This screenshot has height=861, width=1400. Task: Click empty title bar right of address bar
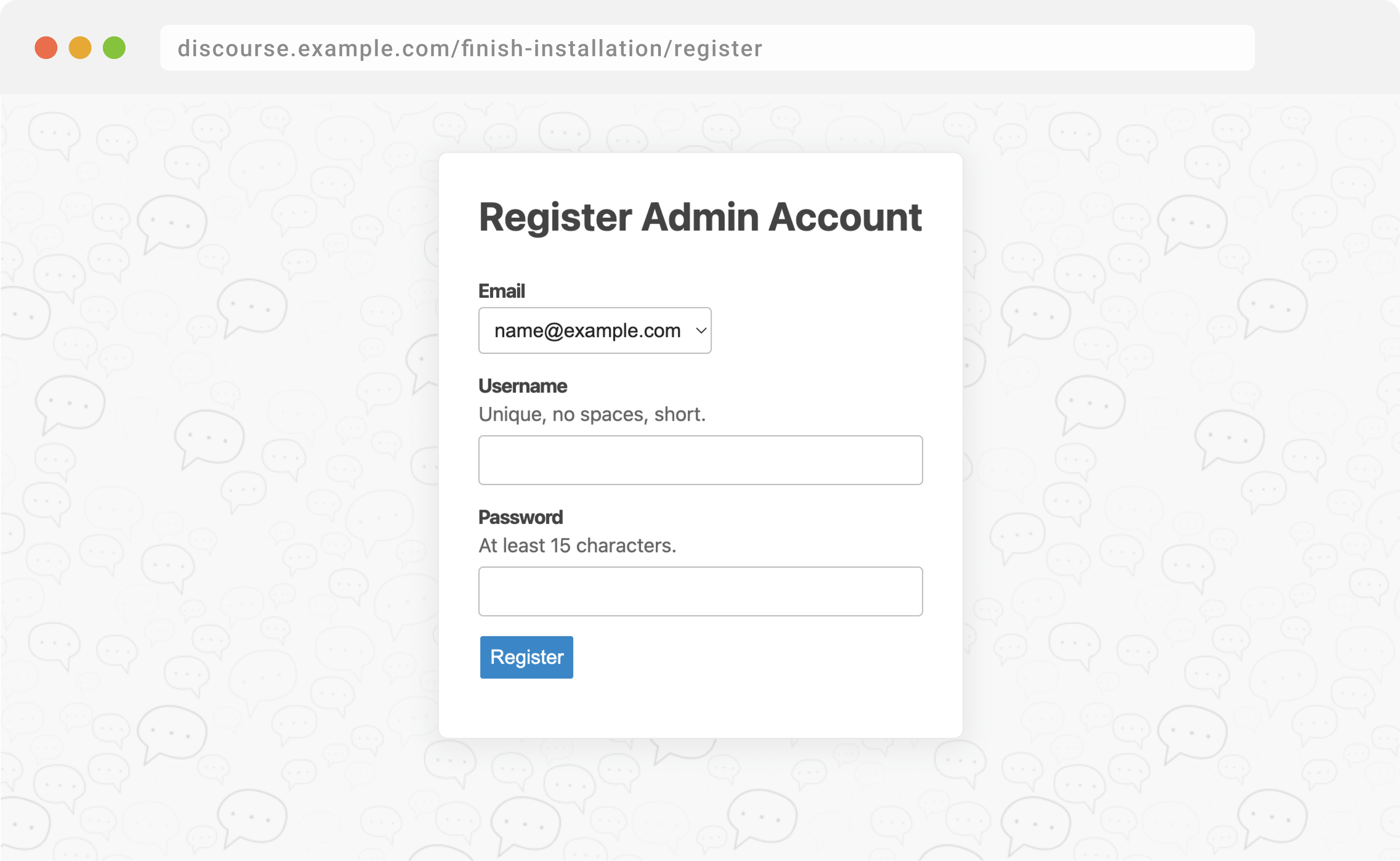[x=1326, y=48]
